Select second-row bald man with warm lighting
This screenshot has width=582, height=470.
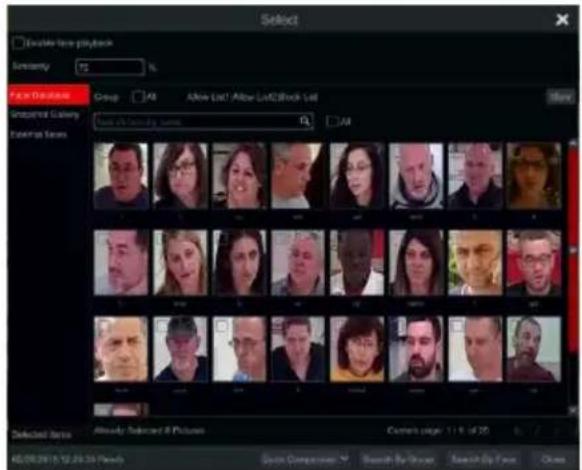[475, 262]
